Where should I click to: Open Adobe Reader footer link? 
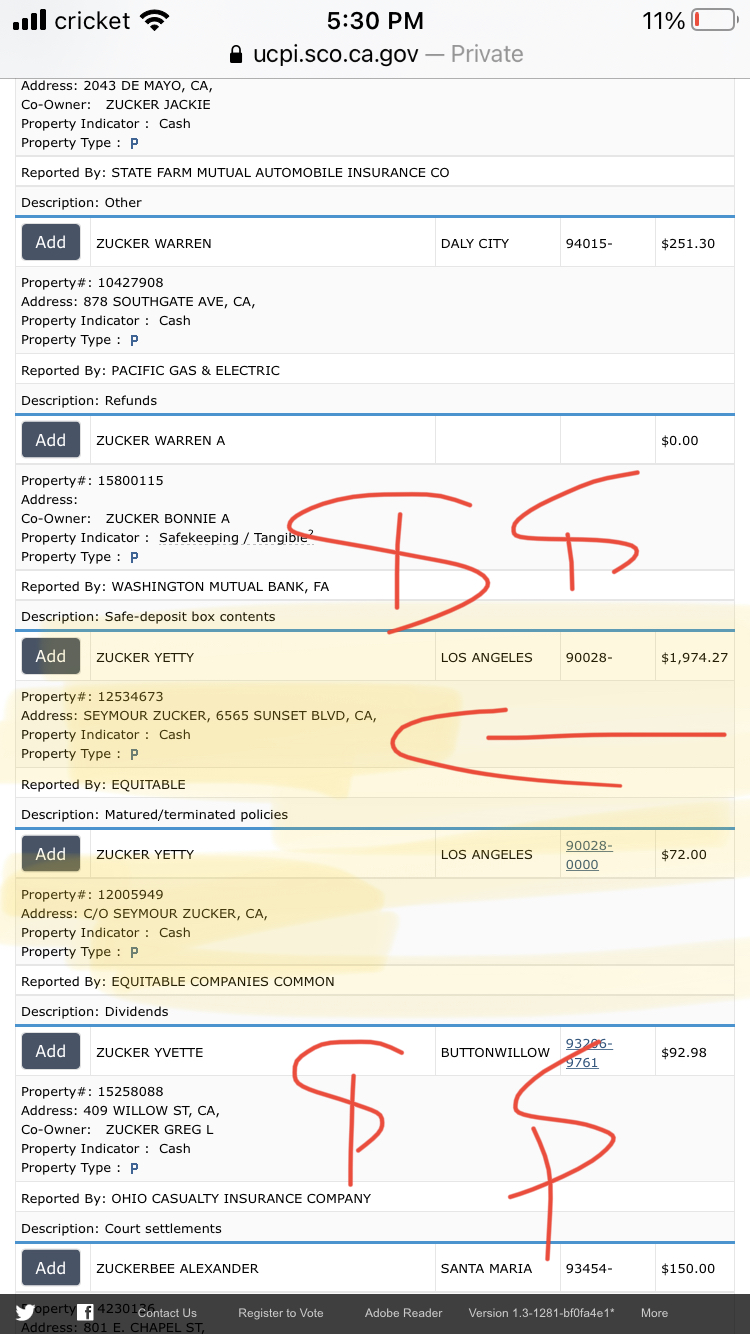pyautogui.click(x=403, y=1313)
